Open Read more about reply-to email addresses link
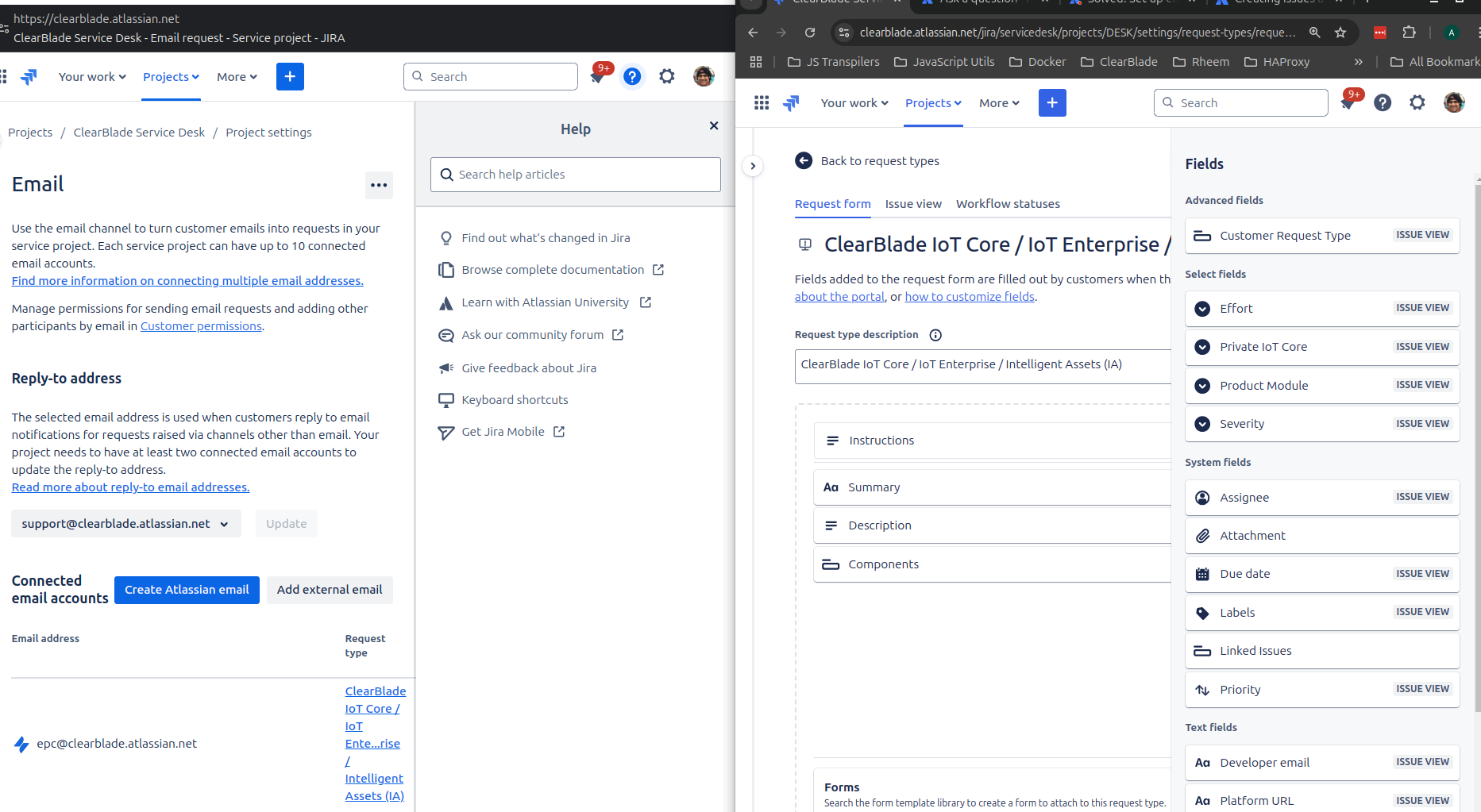 point(130,487)
